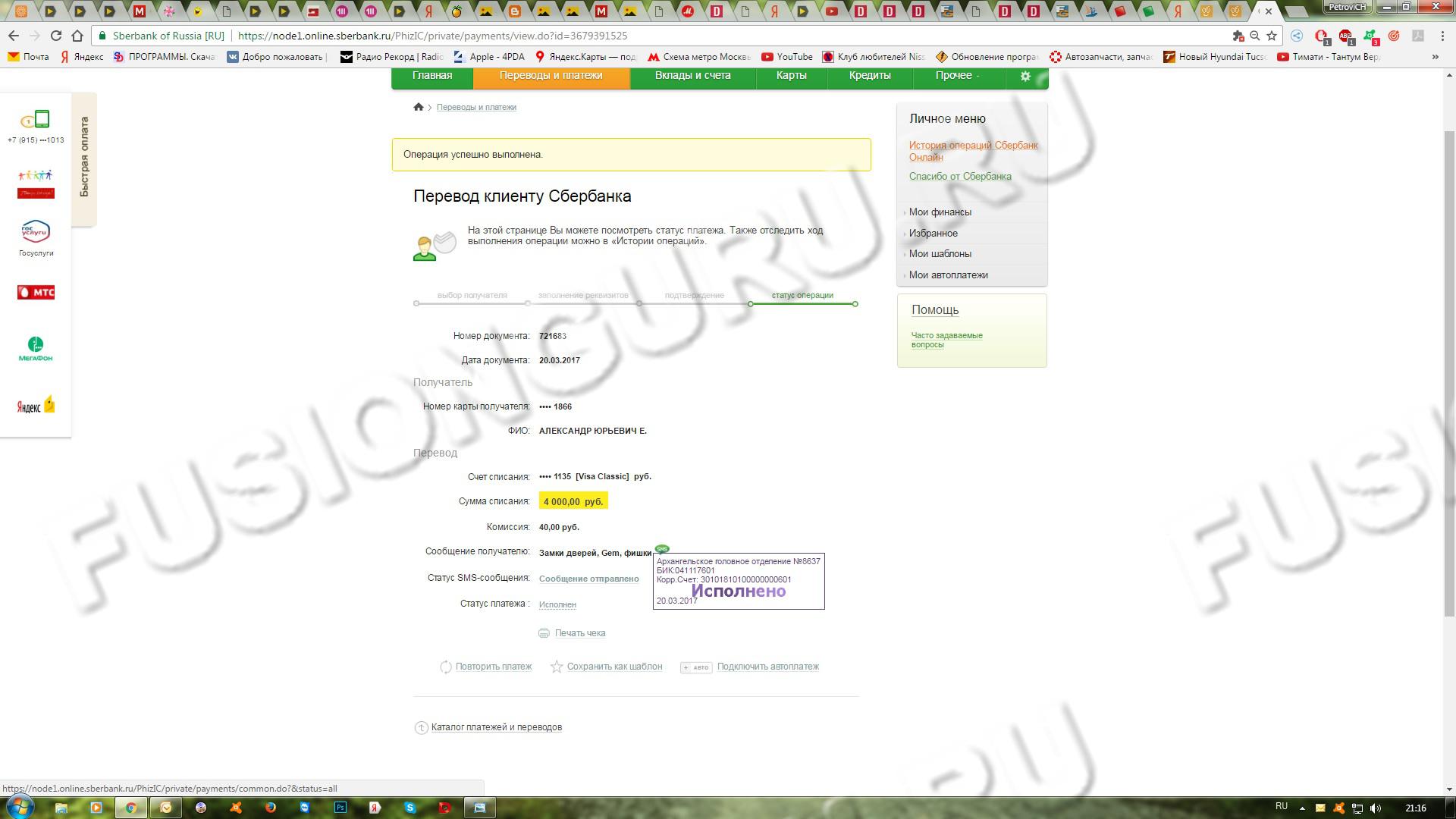Click the home breadcrumb icon

[418, 107]
